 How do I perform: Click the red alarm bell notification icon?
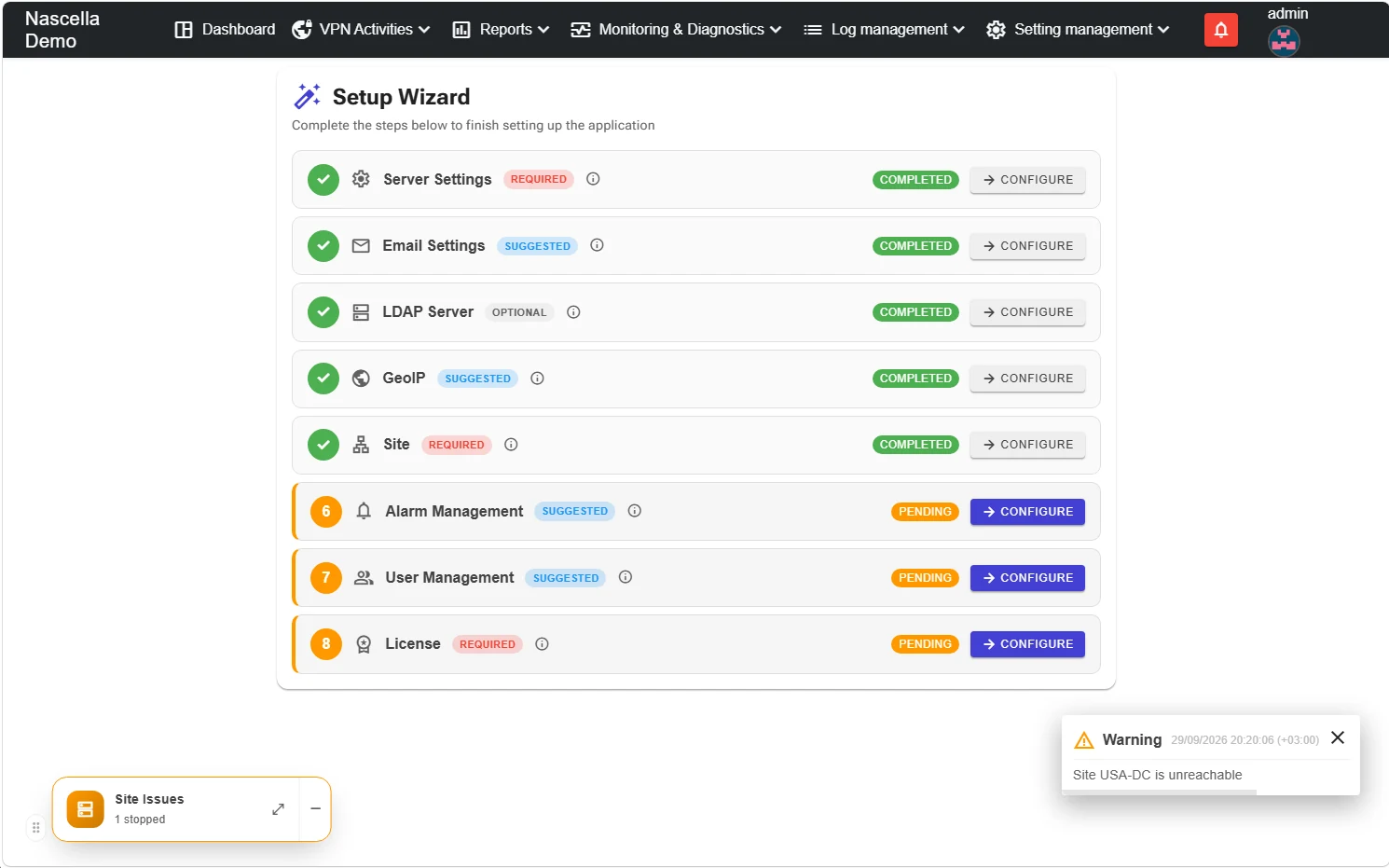click(x=1220, y=30)
